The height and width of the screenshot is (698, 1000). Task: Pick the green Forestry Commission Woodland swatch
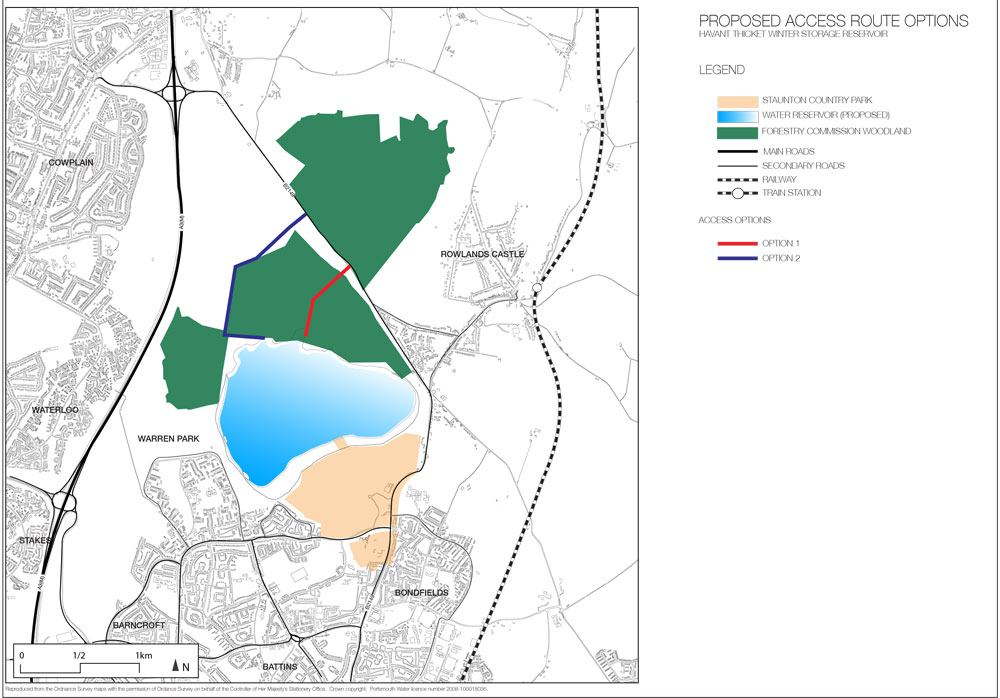click(737, 133)
